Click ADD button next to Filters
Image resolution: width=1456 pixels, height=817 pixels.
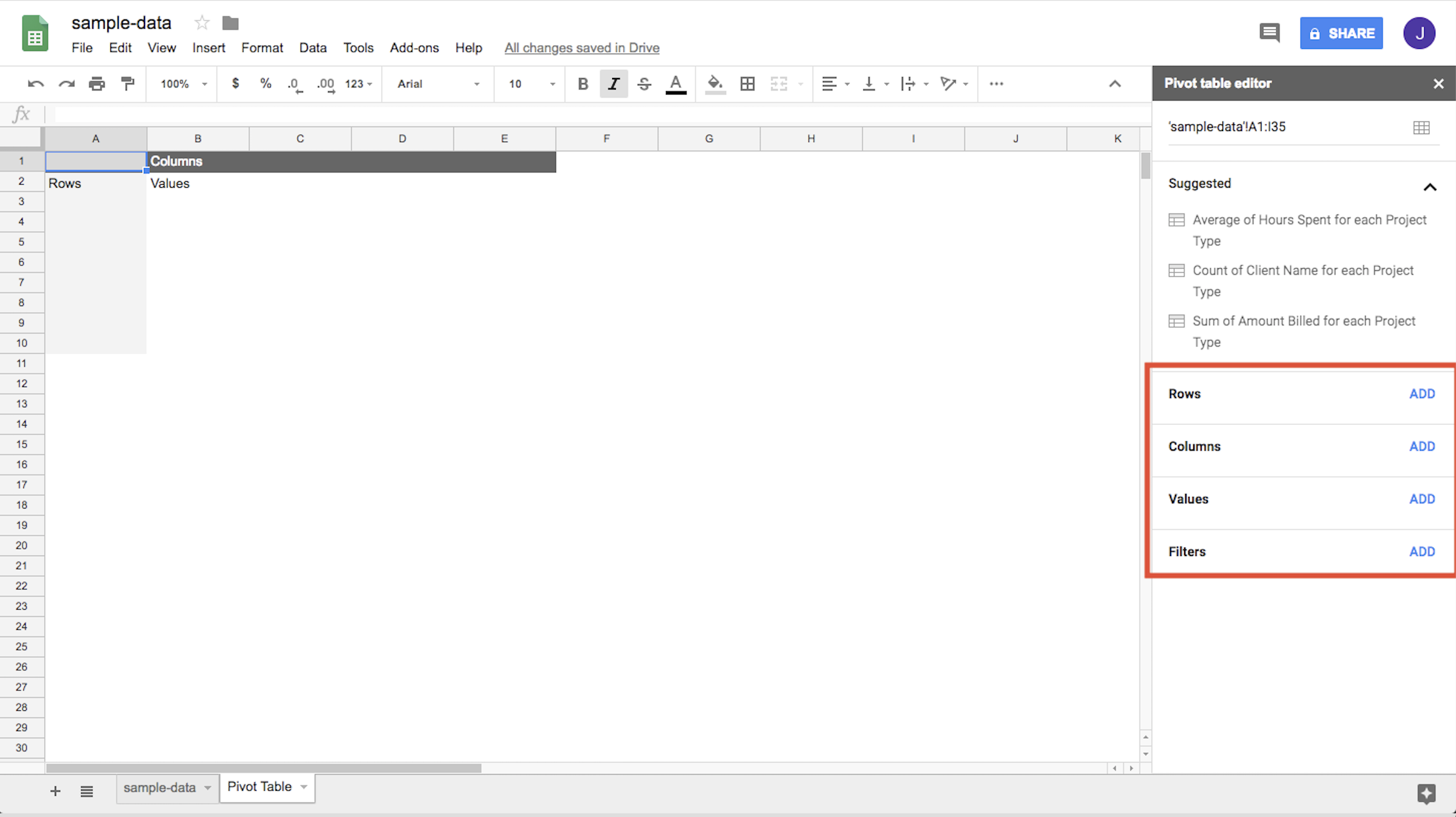[x=1422, y=551]
